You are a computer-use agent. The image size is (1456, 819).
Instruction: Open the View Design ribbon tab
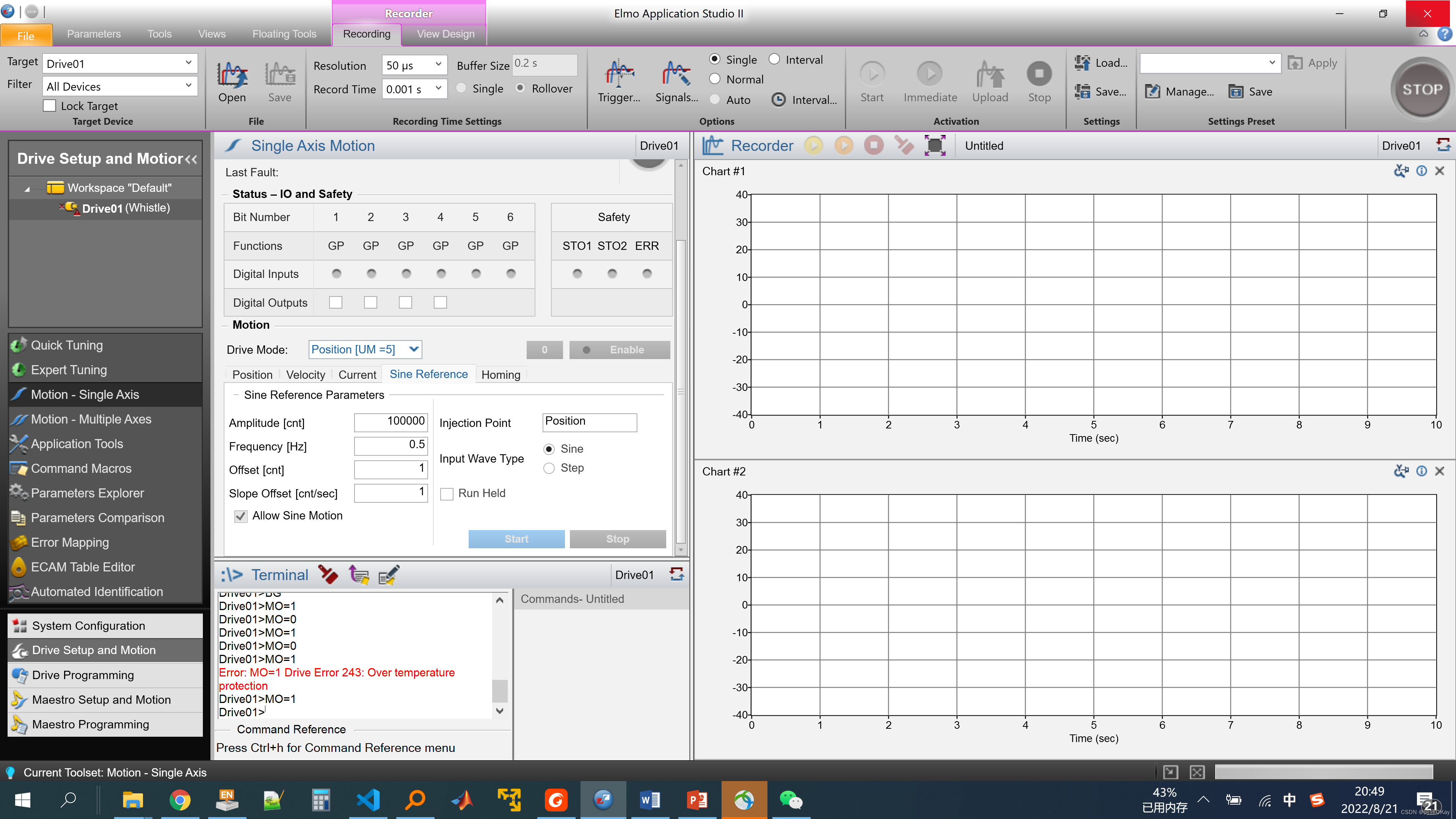tap(446, 34)
